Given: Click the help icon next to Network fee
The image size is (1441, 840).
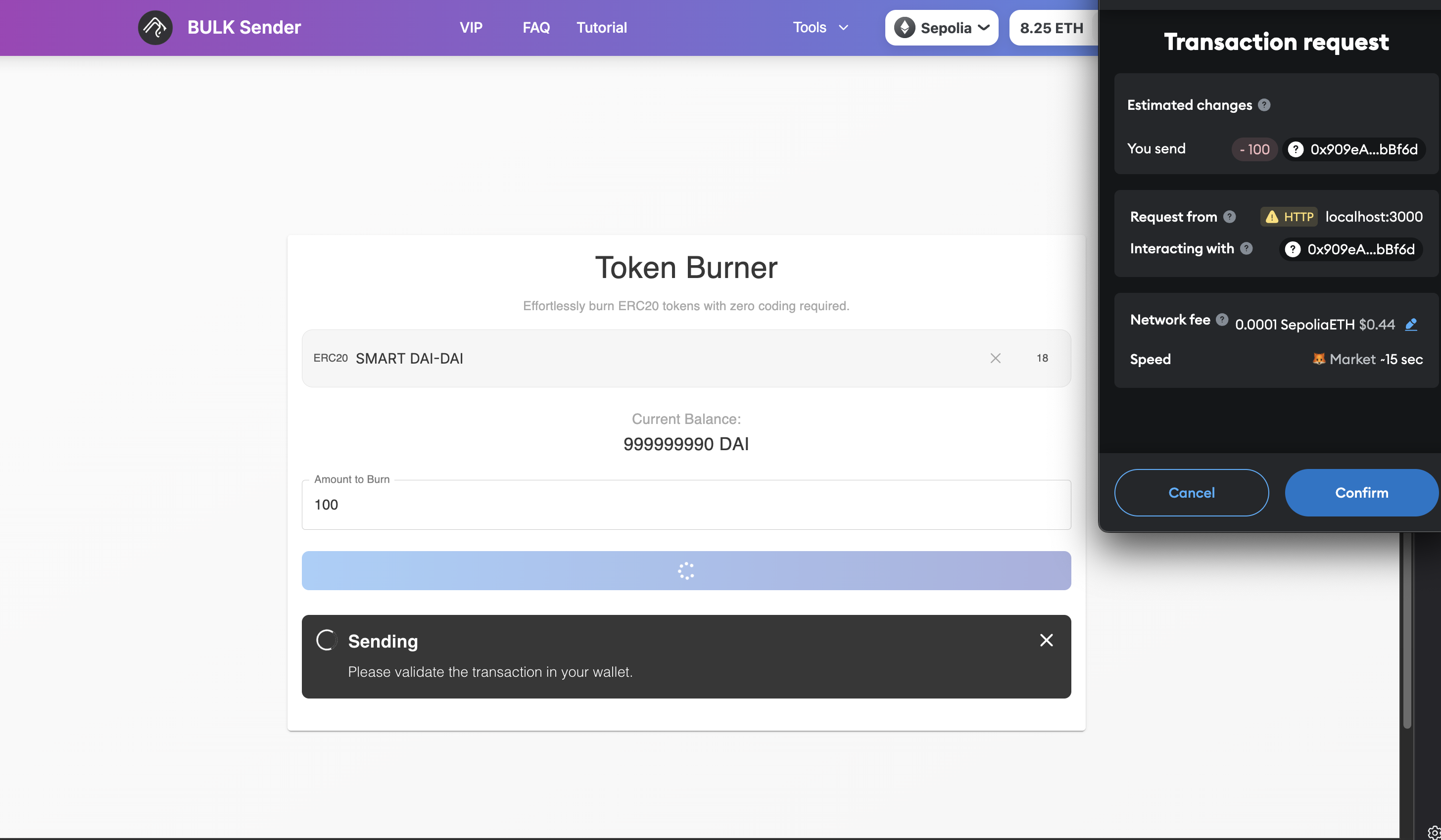Looking at the screenshot, I should tap(1222, 320).
